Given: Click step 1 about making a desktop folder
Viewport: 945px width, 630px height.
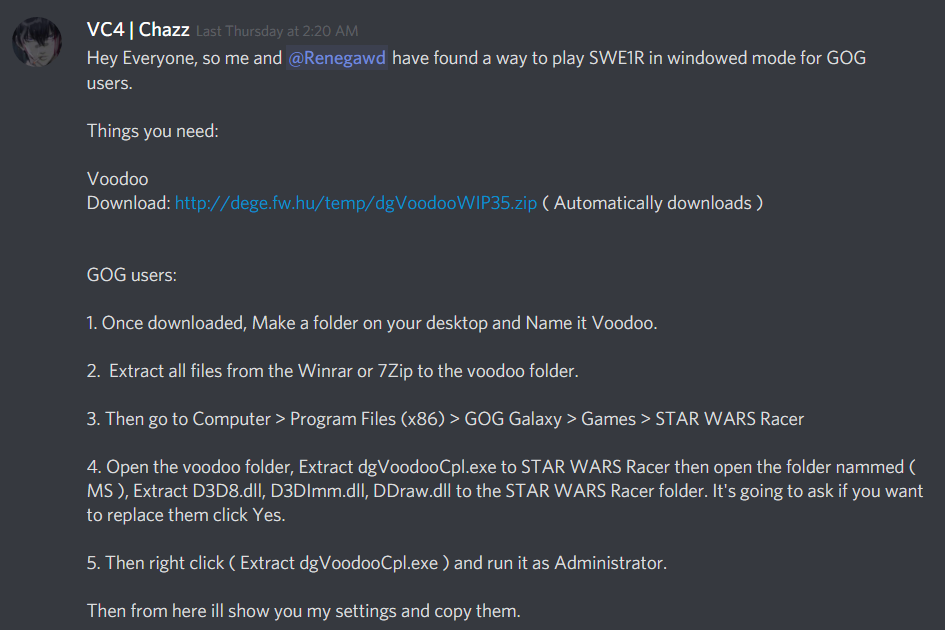Looking at the screenshot, I should 372,323.
